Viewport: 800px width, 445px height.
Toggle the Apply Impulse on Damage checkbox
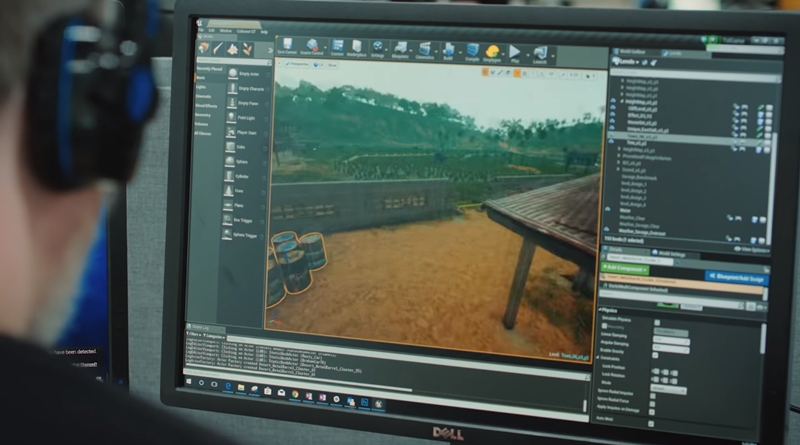pyautogui.click(x=652, y=411)
